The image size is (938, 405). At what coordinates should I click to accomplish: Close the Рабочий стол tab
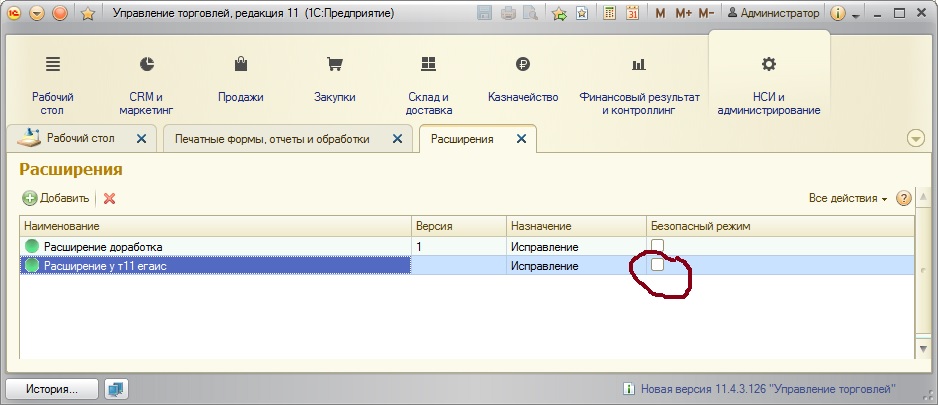(x=141, y=139)
